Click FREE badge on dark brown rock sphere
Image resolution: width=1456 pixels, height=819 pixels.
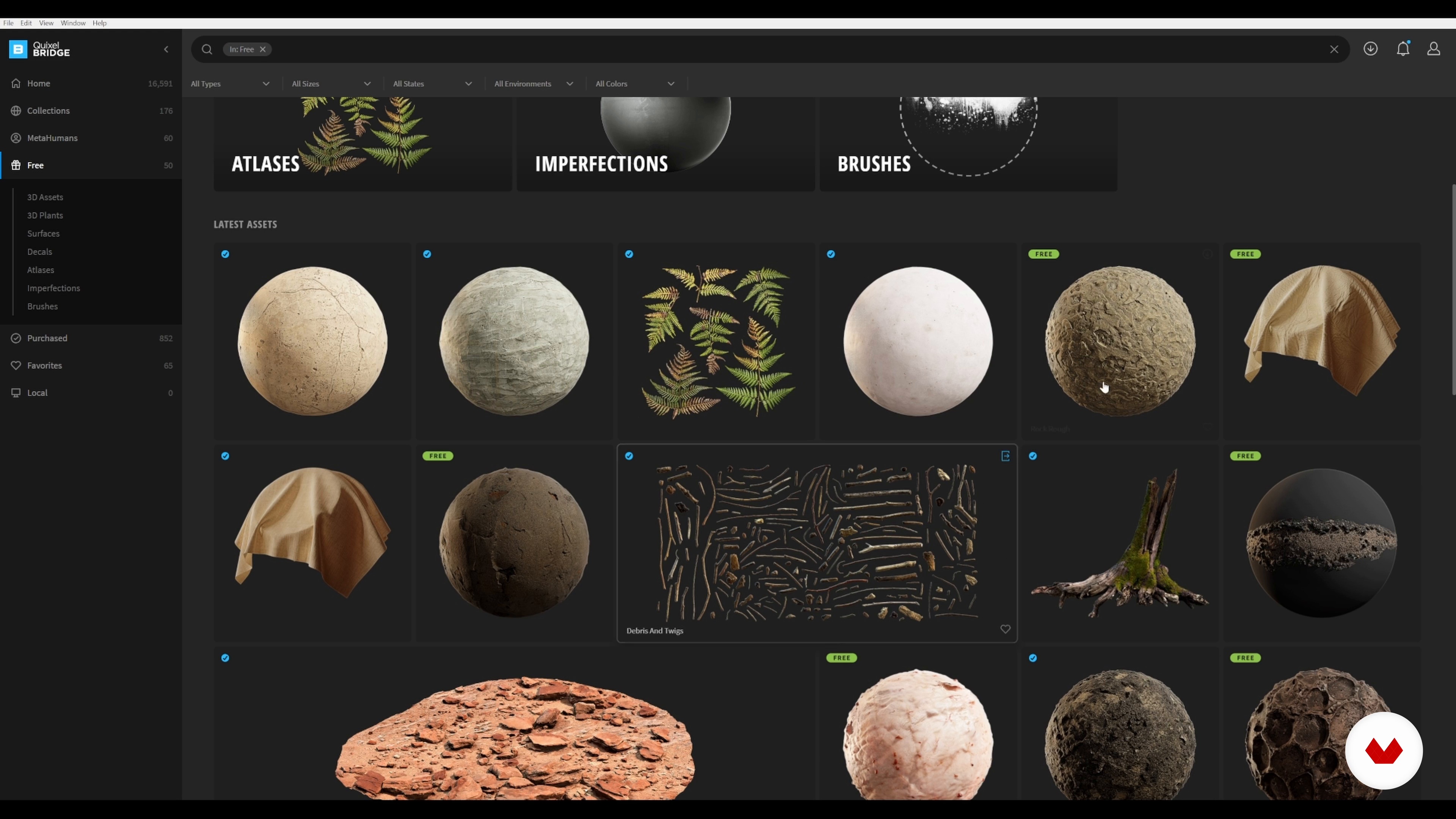tap(438, 455)
